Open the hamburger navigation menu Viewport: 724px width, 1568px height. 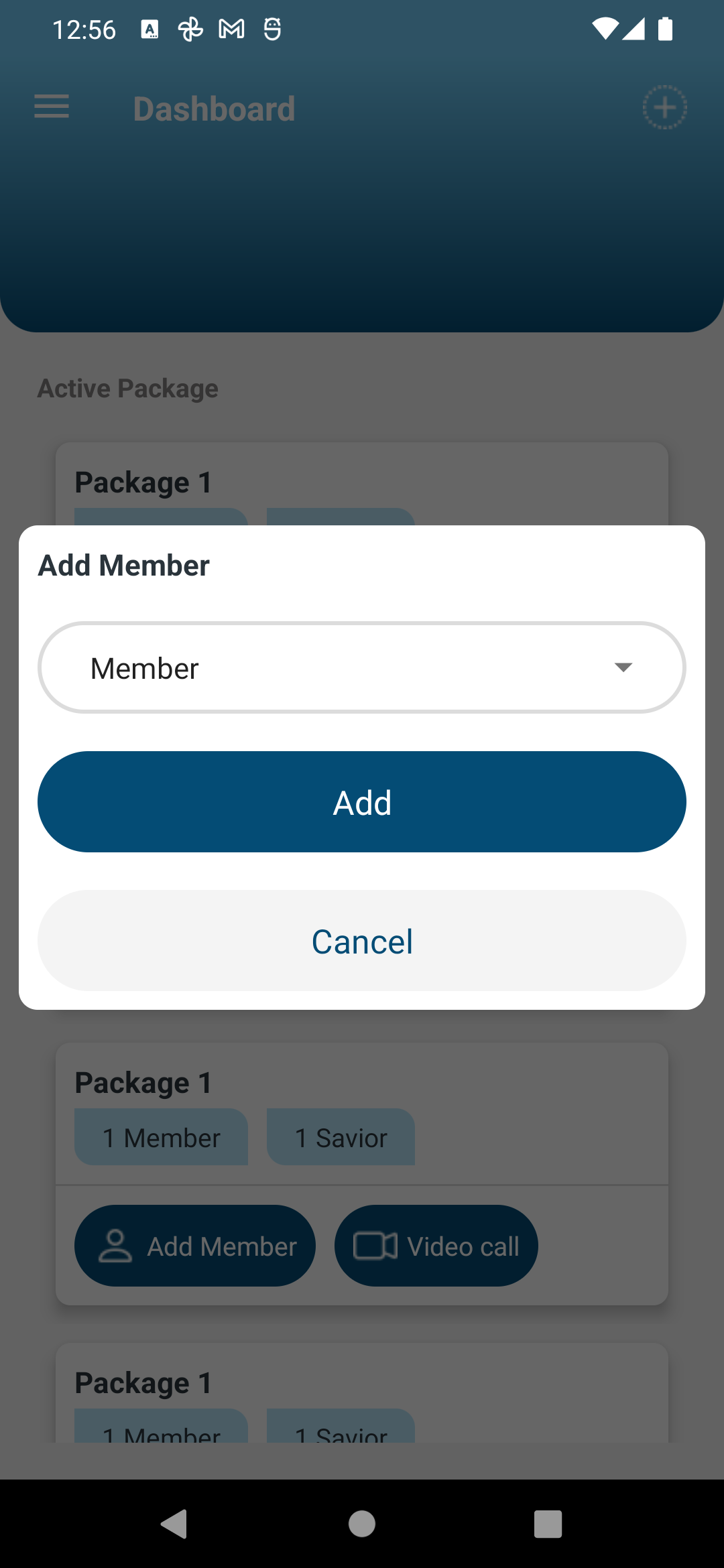pos(52,107)
